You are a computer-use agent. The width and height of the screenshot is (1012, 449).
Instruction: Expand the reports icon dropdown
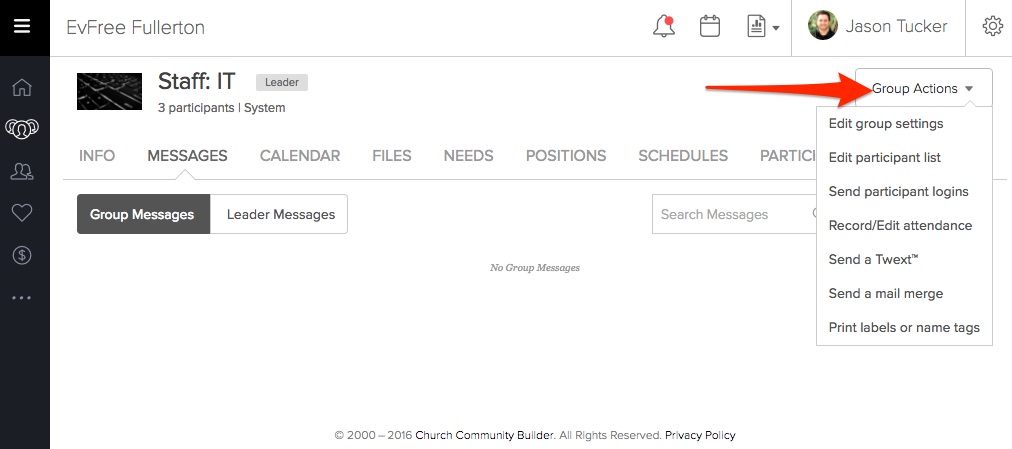(763, 27)
